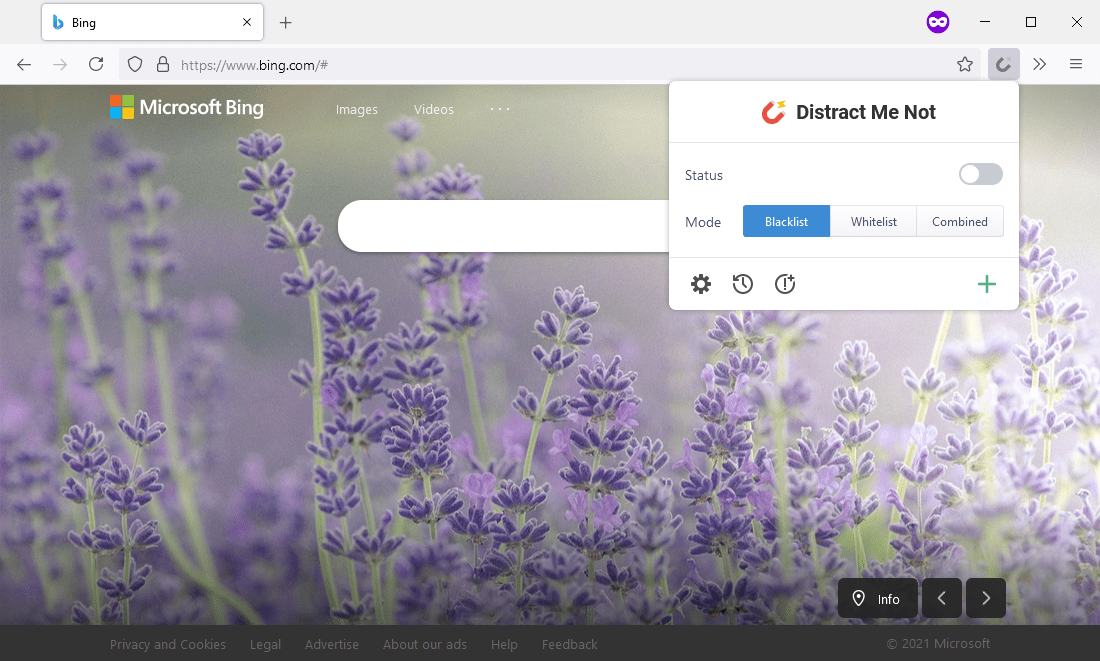Select Images on the Bing menu
The width and height of the screenshot is (1100, 661).
[x=356, y=109]
